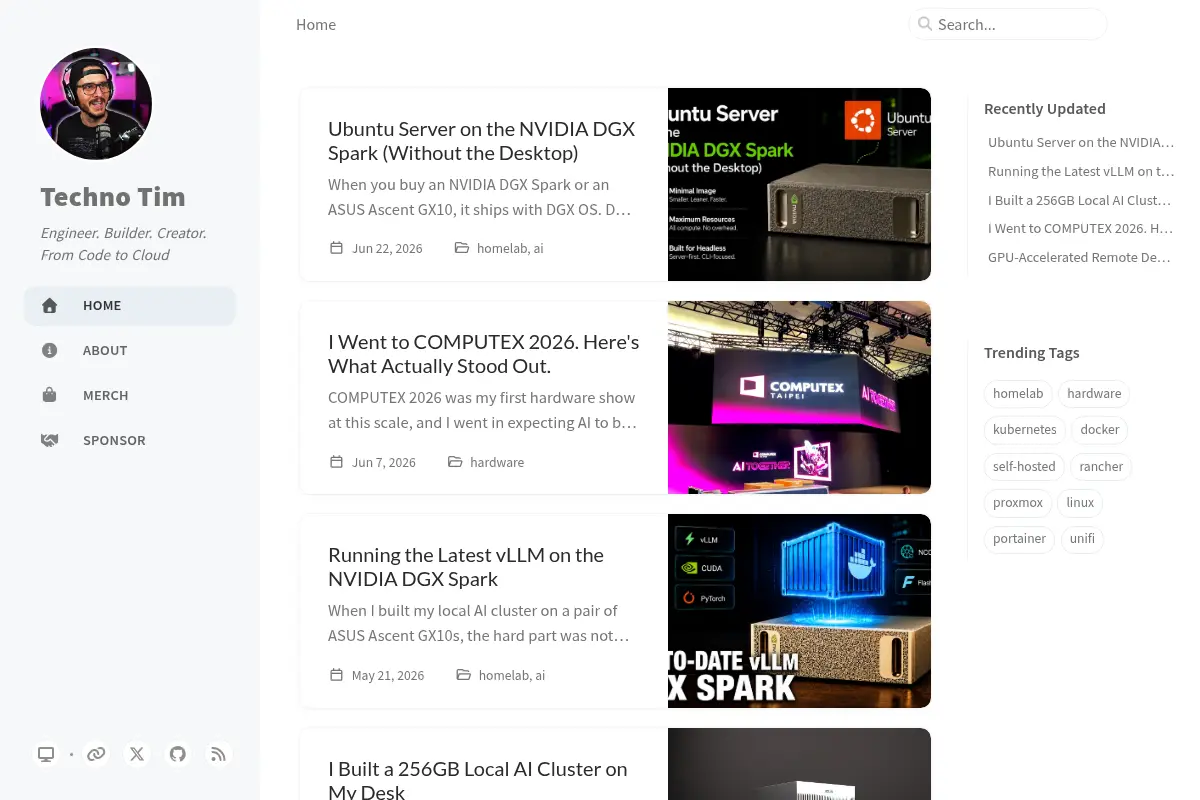
Task: Open the GitHub profile icon
Action: (178, 754)
